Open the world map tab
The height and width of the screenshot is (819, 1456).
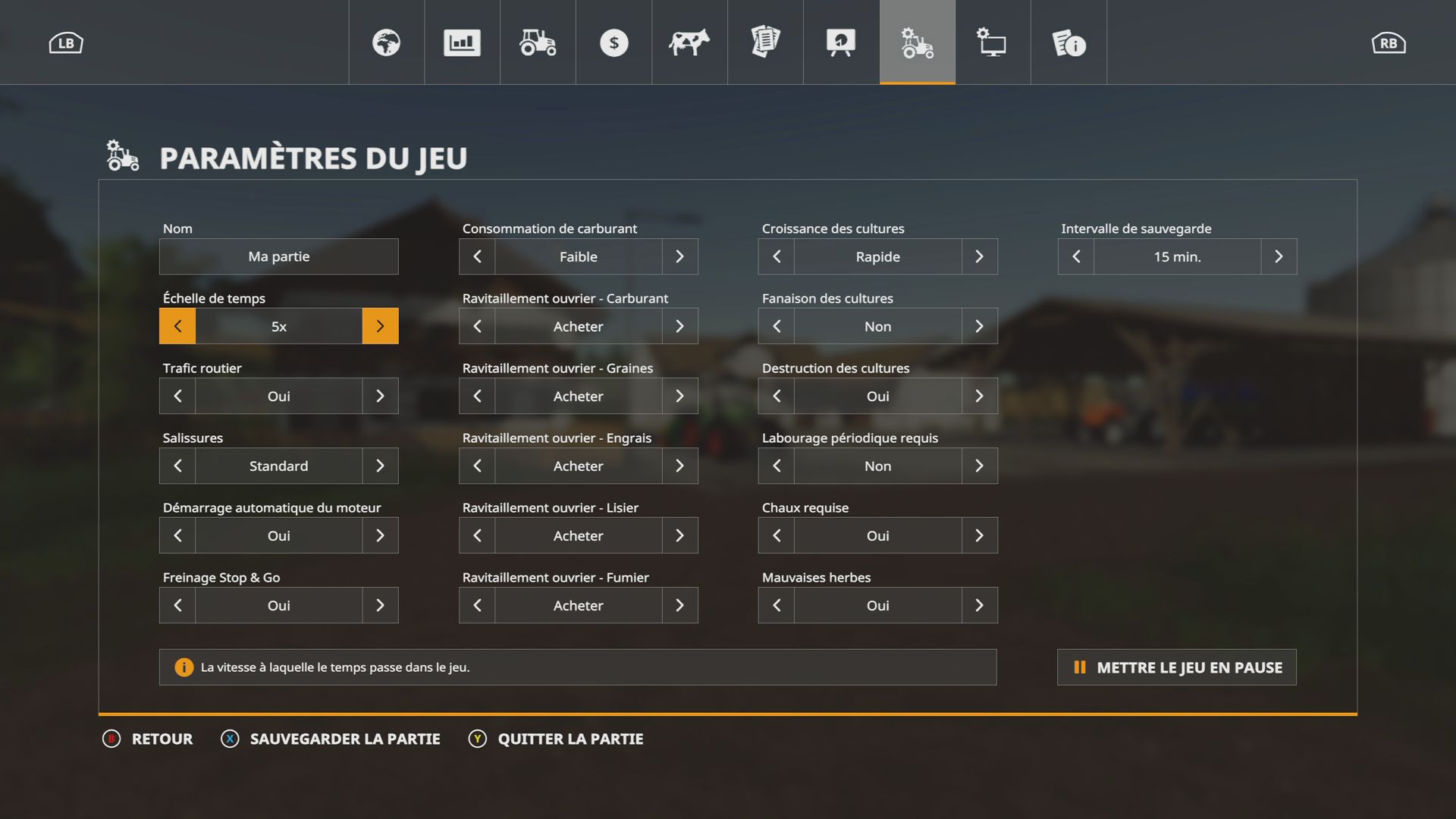coord(386,43)
